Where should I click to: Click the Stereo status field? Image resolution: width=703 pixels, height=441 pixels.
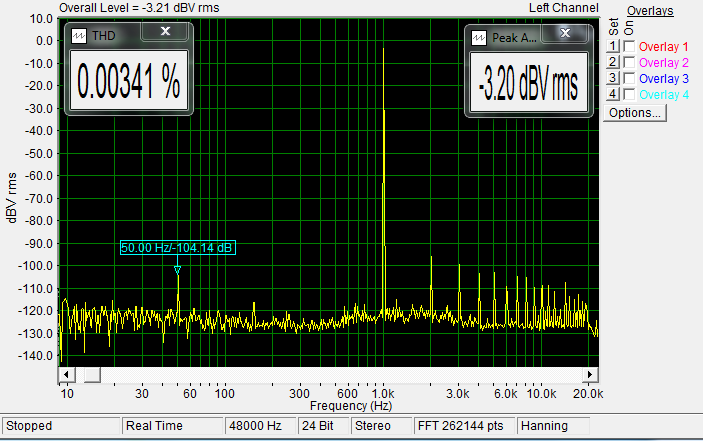[x=382, y=426]
